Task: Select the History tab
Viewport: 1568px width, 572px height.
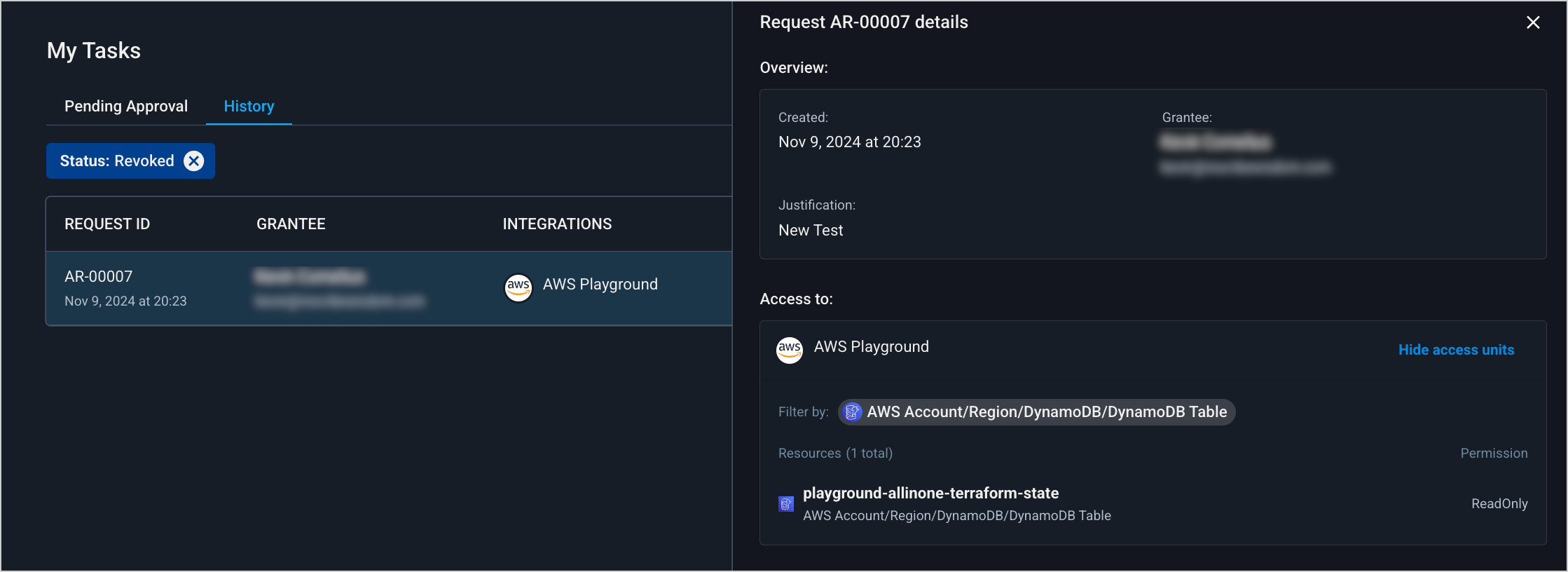Action: point(249,107)
